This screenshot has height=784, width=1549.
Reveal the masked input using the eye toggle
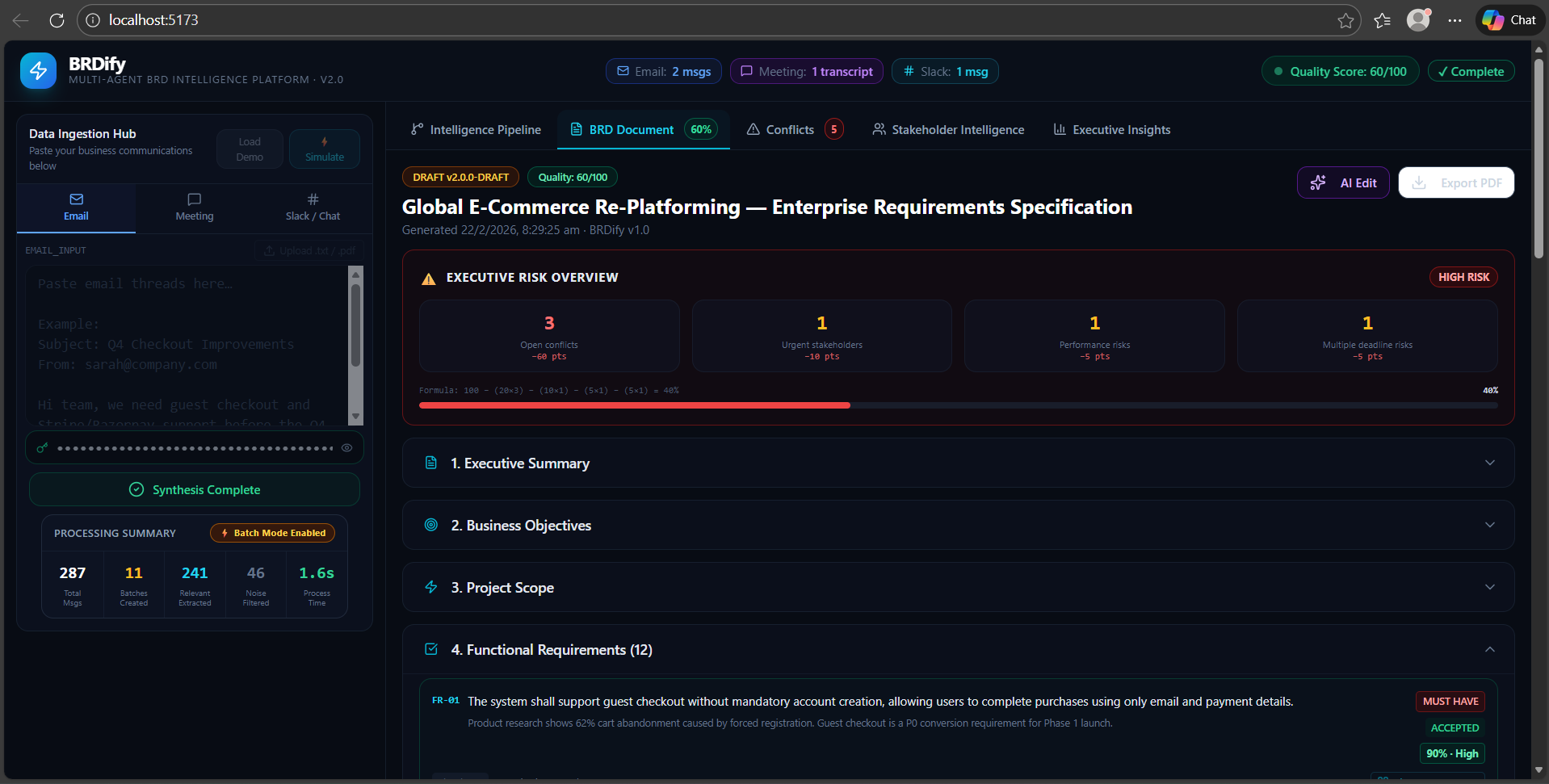[346, 447]
